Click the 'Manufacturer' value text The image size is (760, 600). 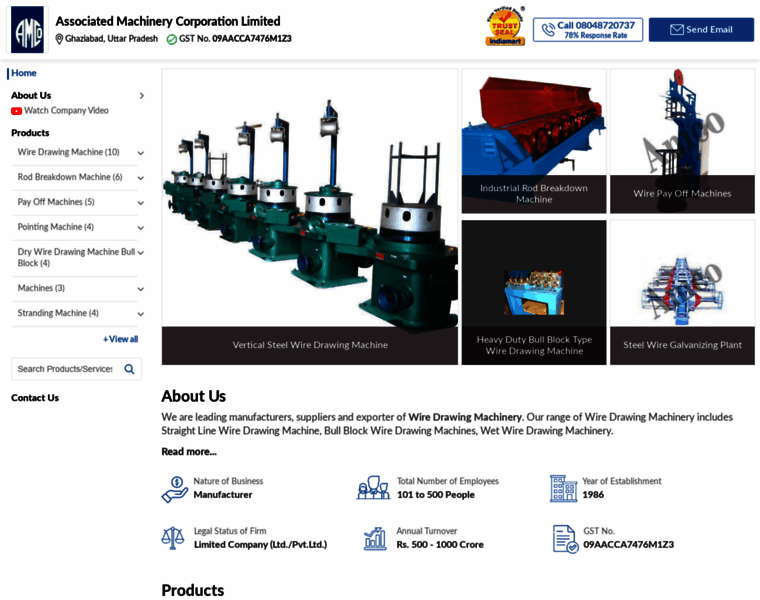223,495
